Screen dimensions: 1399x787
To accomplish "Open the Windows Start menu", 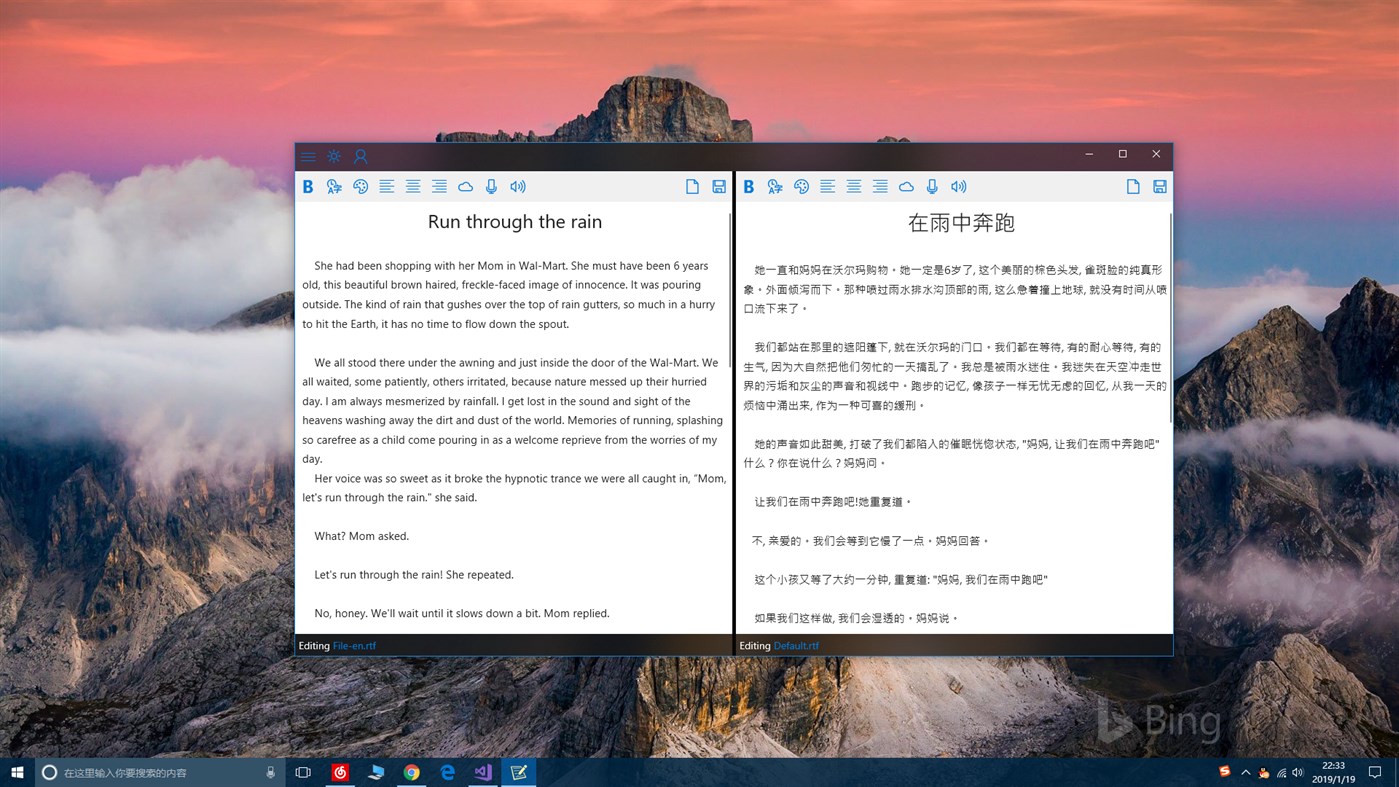I will coord(17,771).
